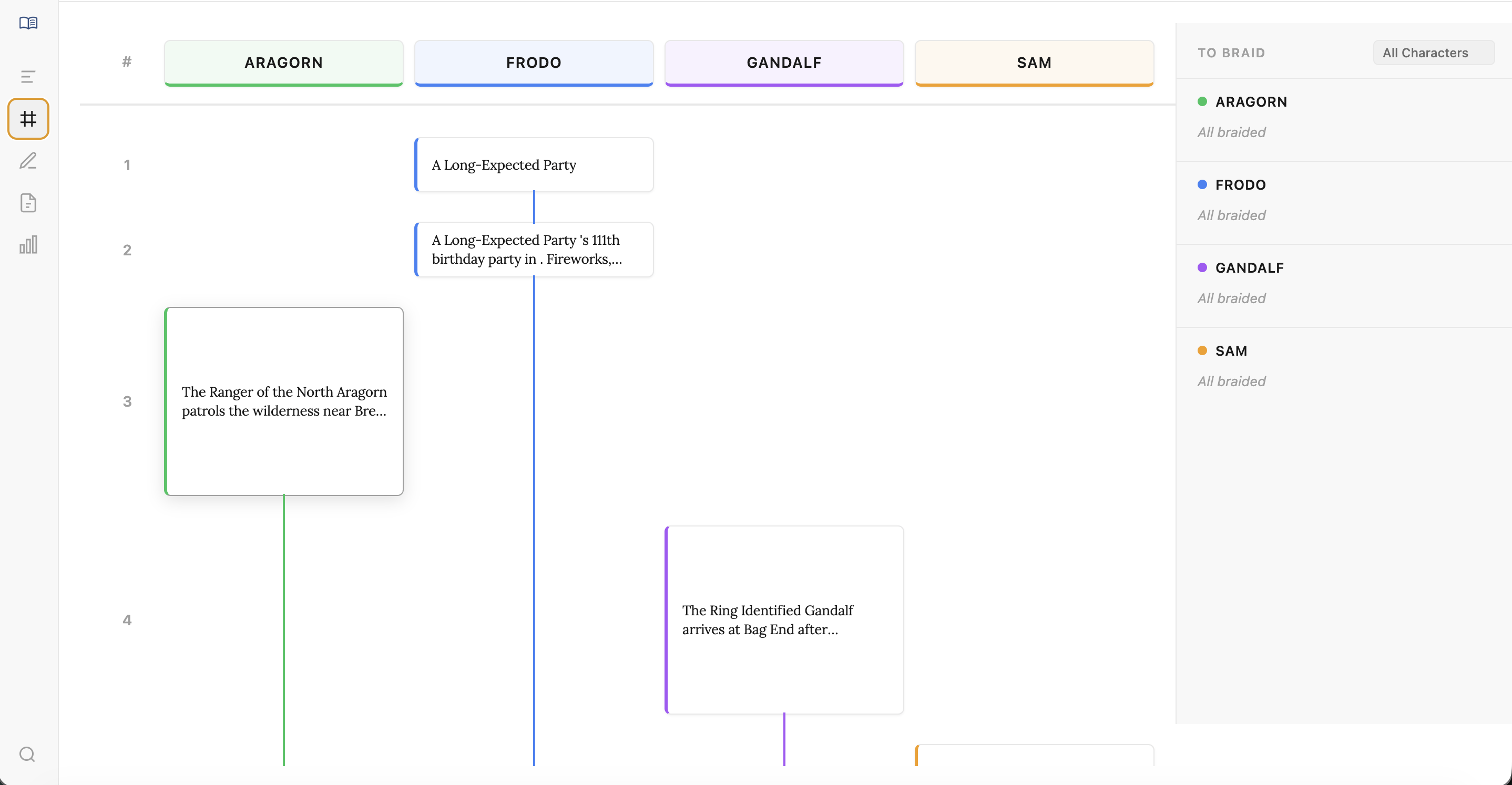Click FRODO in the To Braid panel
The height and width of the screenshot is (785, 1512).
[x=1240, y=185]
